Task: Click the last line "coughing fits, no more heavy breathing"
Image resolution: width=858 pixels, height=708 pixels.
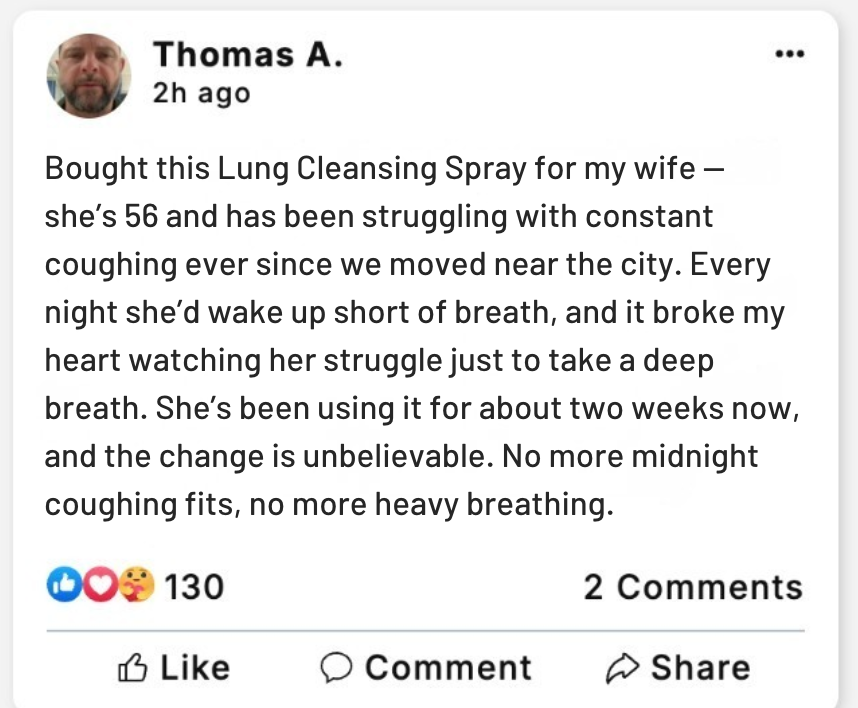Action: coord(327,505)
